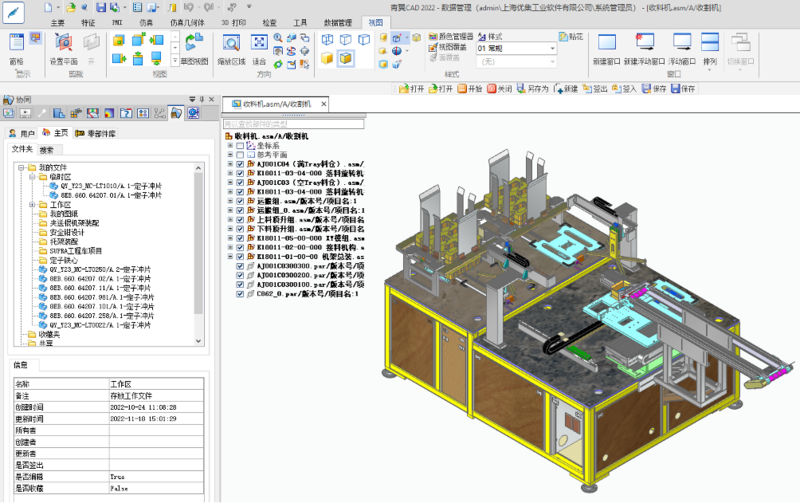Screen dimensions: 800x503
Task: Open 新建窗口 new window icon
Action: click(607, 45)
